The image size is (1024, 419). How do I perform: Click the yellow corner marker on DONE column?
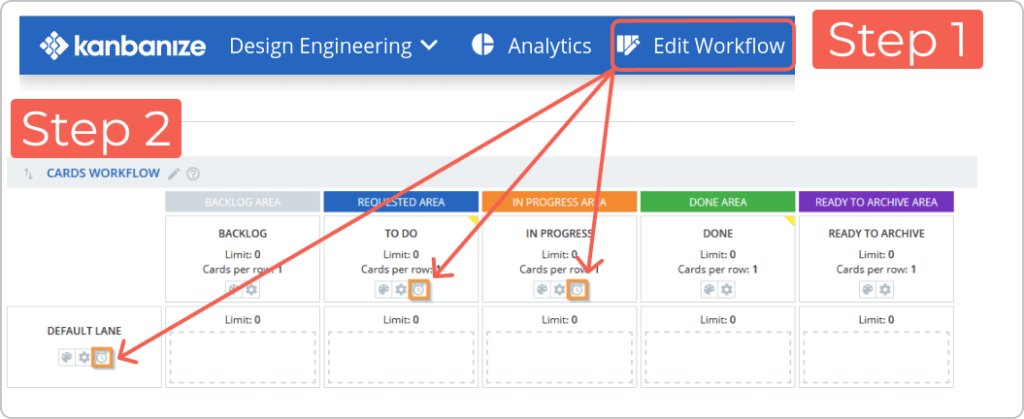click(x=791, y=220)
